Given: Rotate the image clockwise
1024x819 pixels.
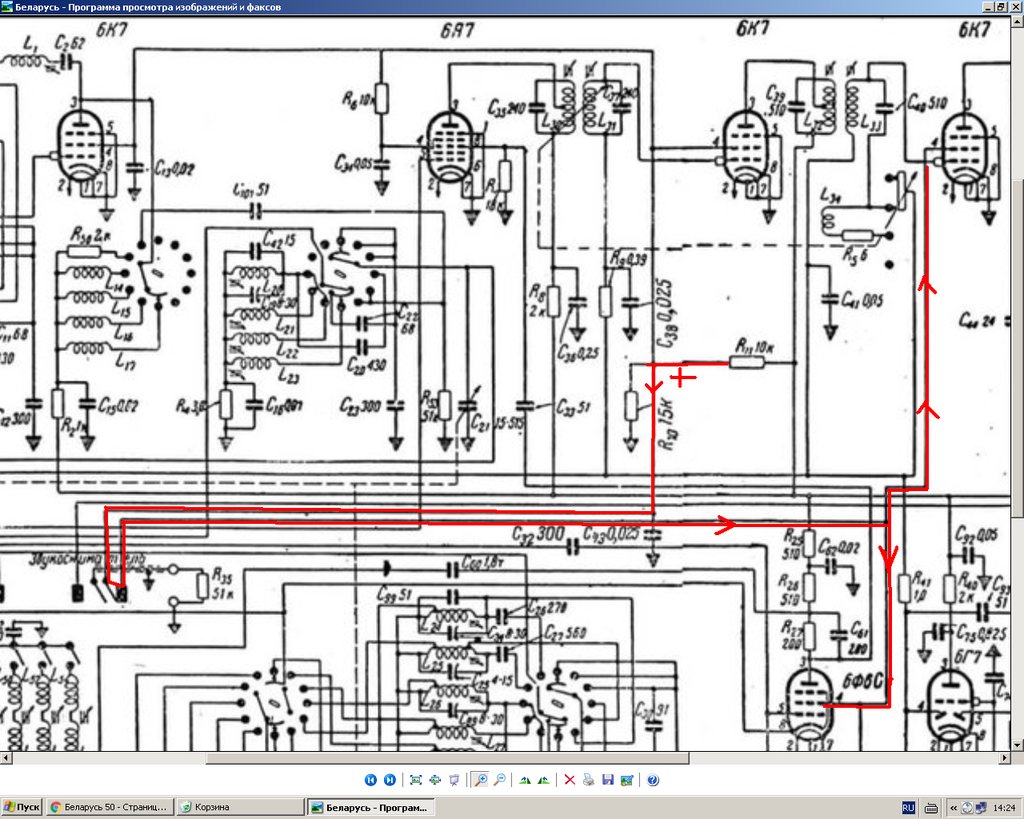Looking at the screenshot, I should click(525, 780).
